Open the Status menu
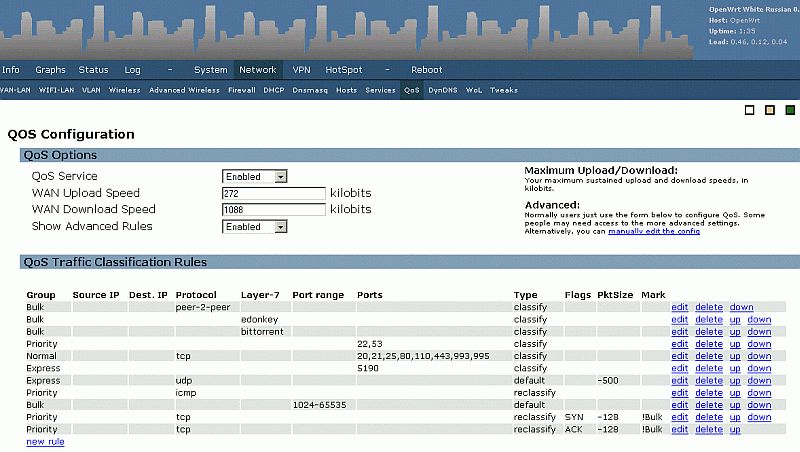Screen dimensions: 800x452 coord(93,70)
